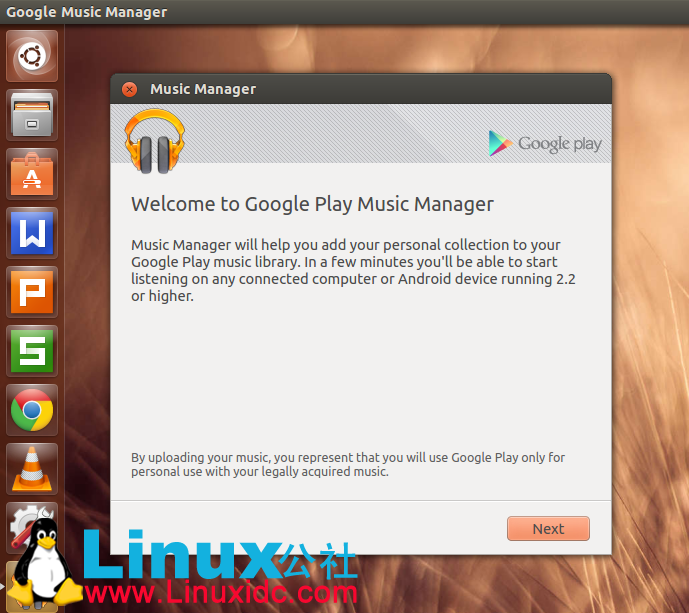Click the Google Play logo
689x613 pixels.
(x=545, y=143)
